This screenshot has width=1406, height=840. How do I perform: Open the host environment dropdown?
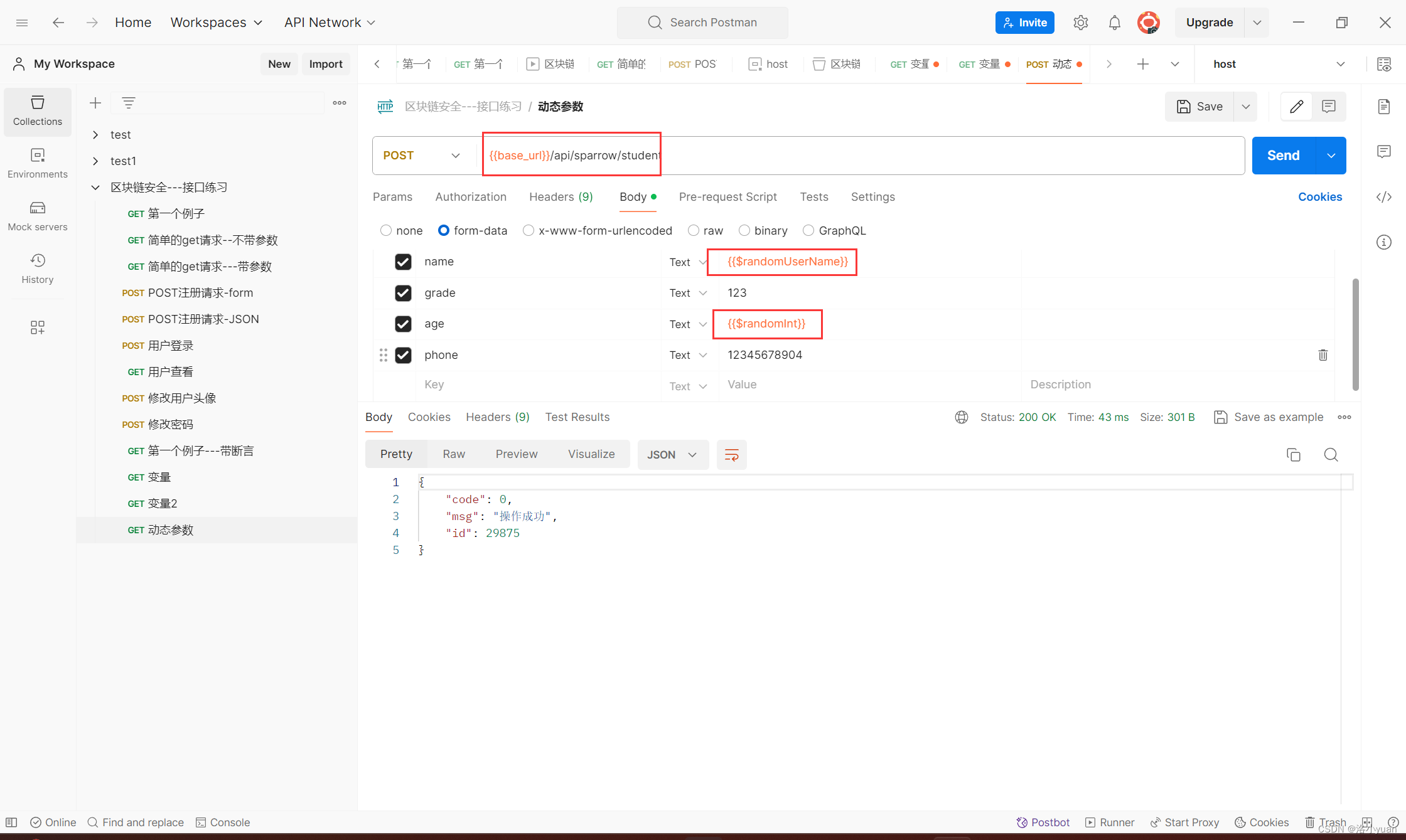(x=1280, y=64)
